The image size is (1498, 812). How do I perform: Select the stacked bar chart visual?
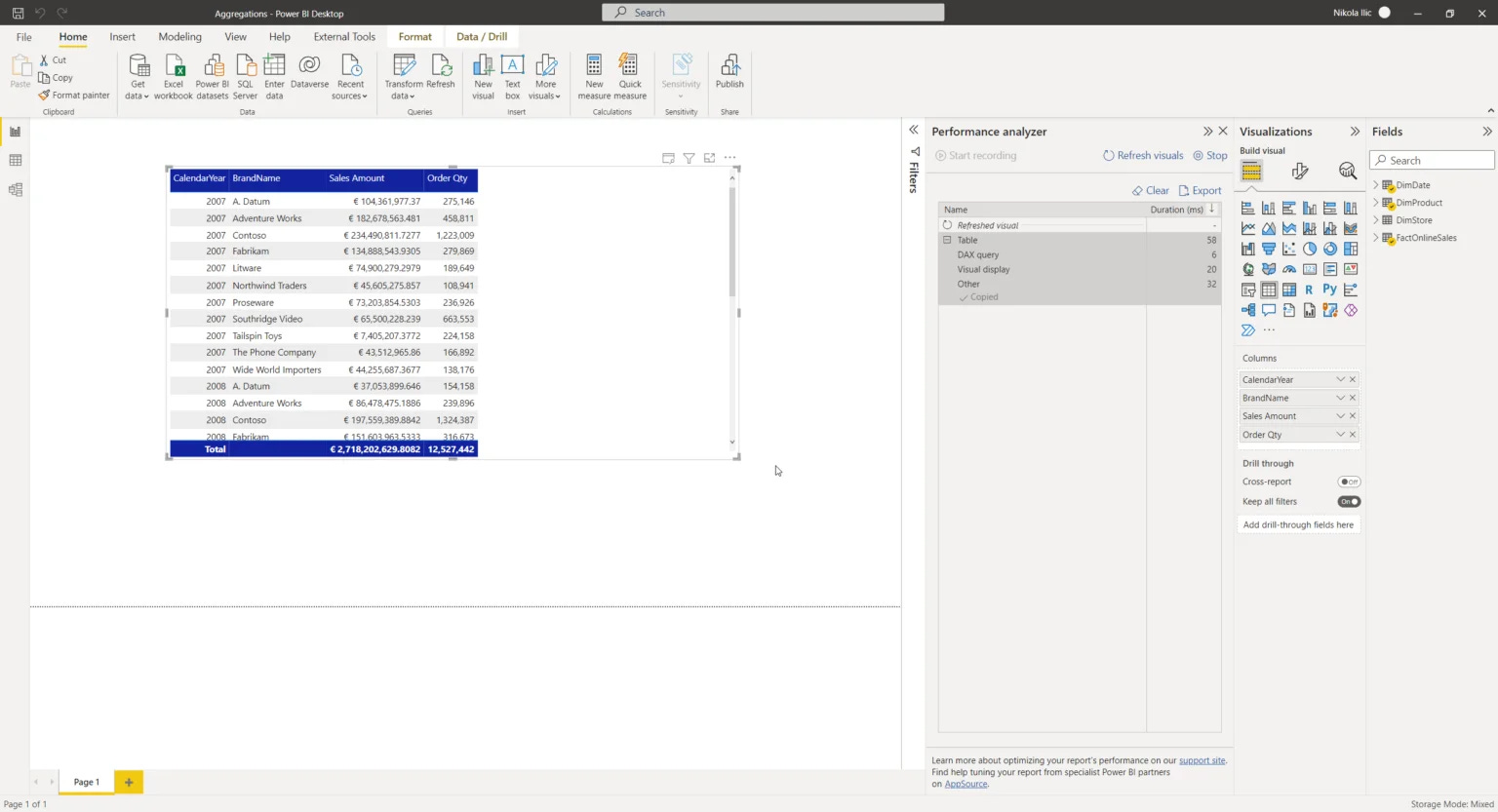pos(1248,208)
